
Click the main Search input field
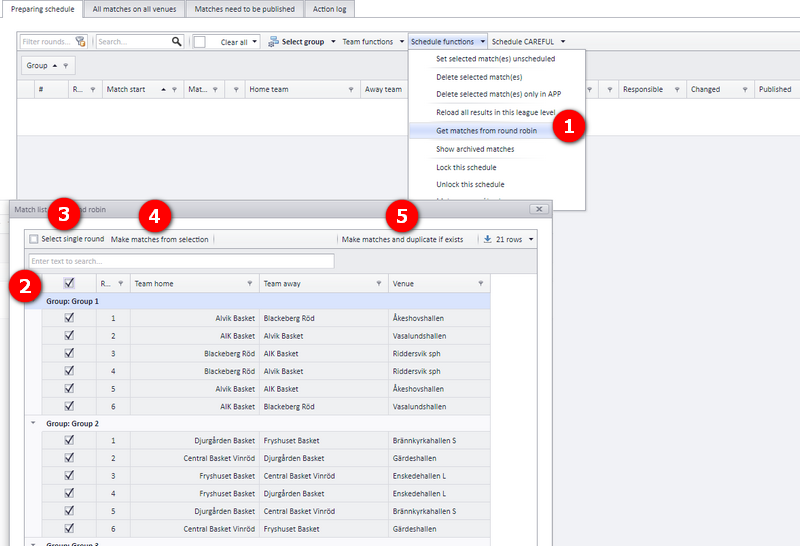[x=134, y=42]
